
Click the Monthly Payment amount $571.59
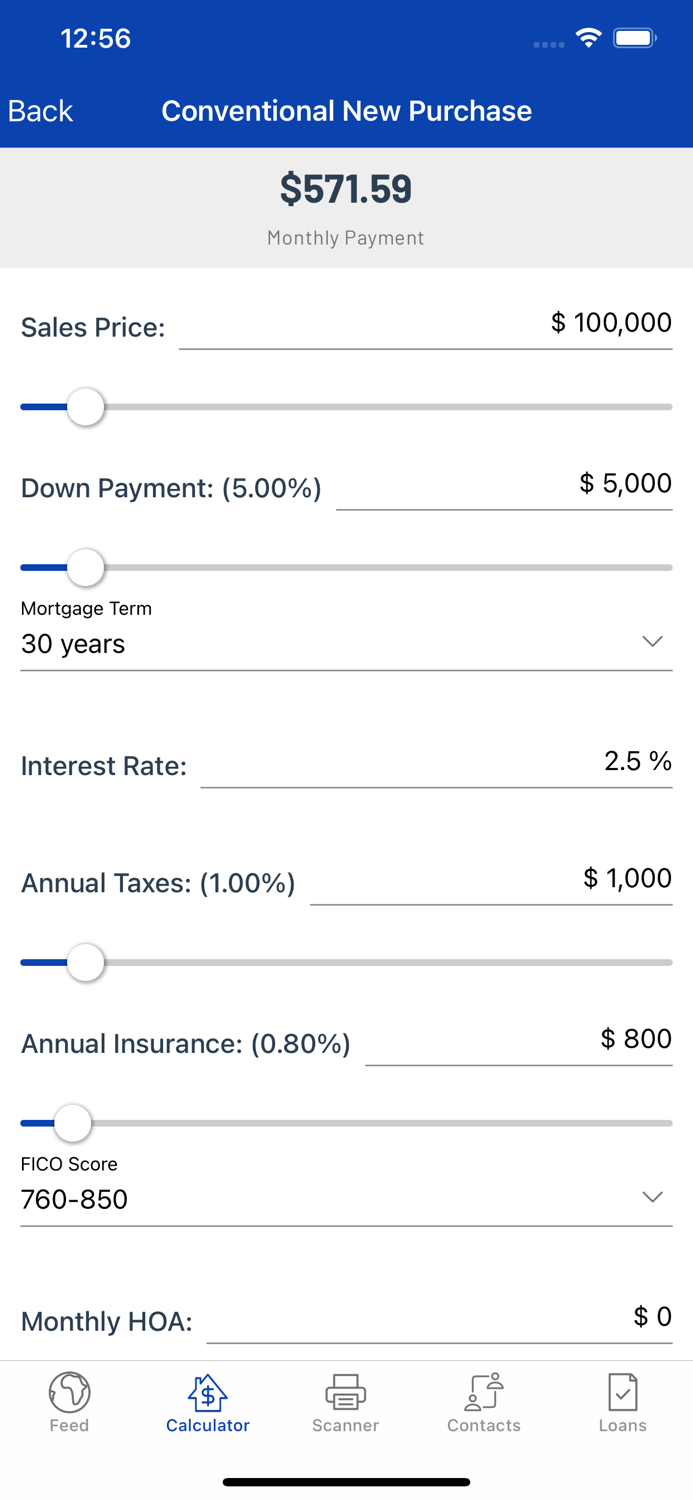(345, 189)
